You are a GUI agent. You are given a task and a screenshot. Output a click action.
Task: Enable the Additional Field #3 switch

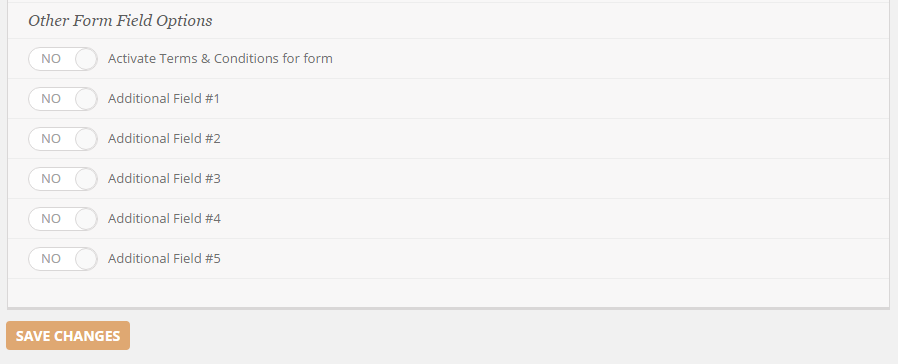(63, 179)
